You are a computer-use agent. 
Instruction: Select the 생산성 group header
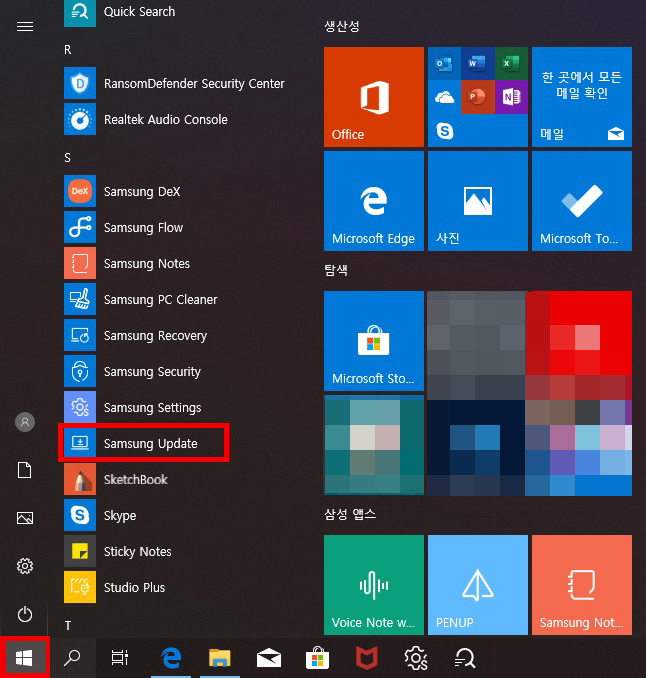click(x=342, y=26)
